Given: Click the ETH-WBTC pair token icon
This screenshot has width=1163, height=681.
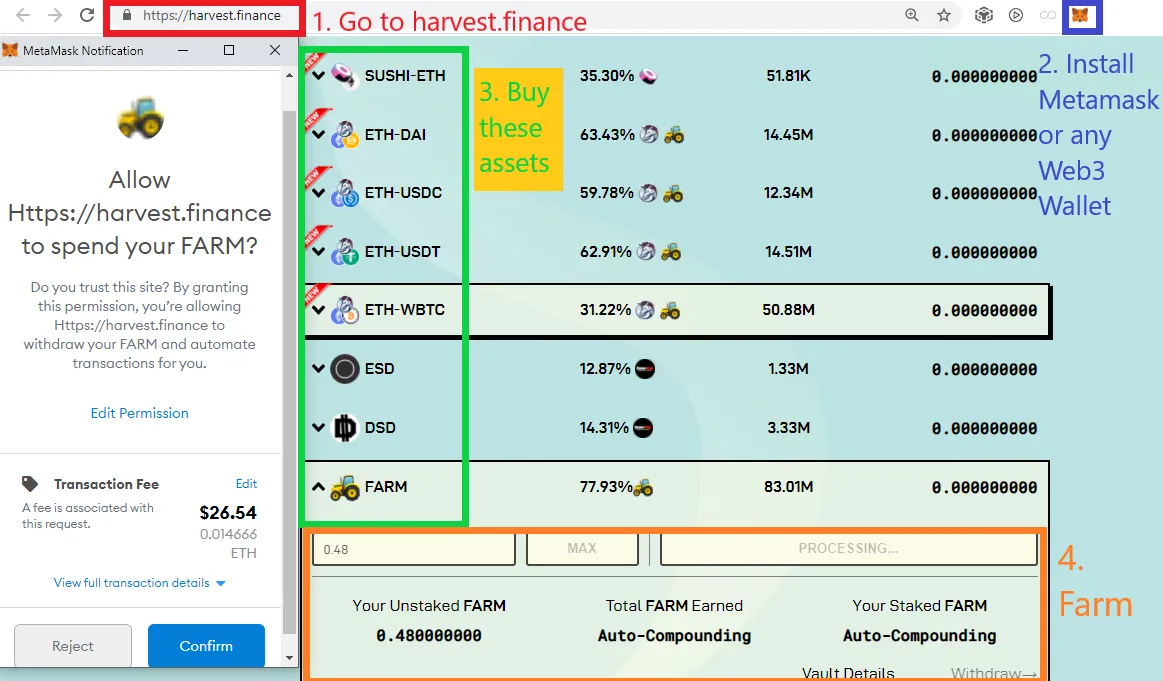Looking at the screenshot, I should tap(345, 310).
